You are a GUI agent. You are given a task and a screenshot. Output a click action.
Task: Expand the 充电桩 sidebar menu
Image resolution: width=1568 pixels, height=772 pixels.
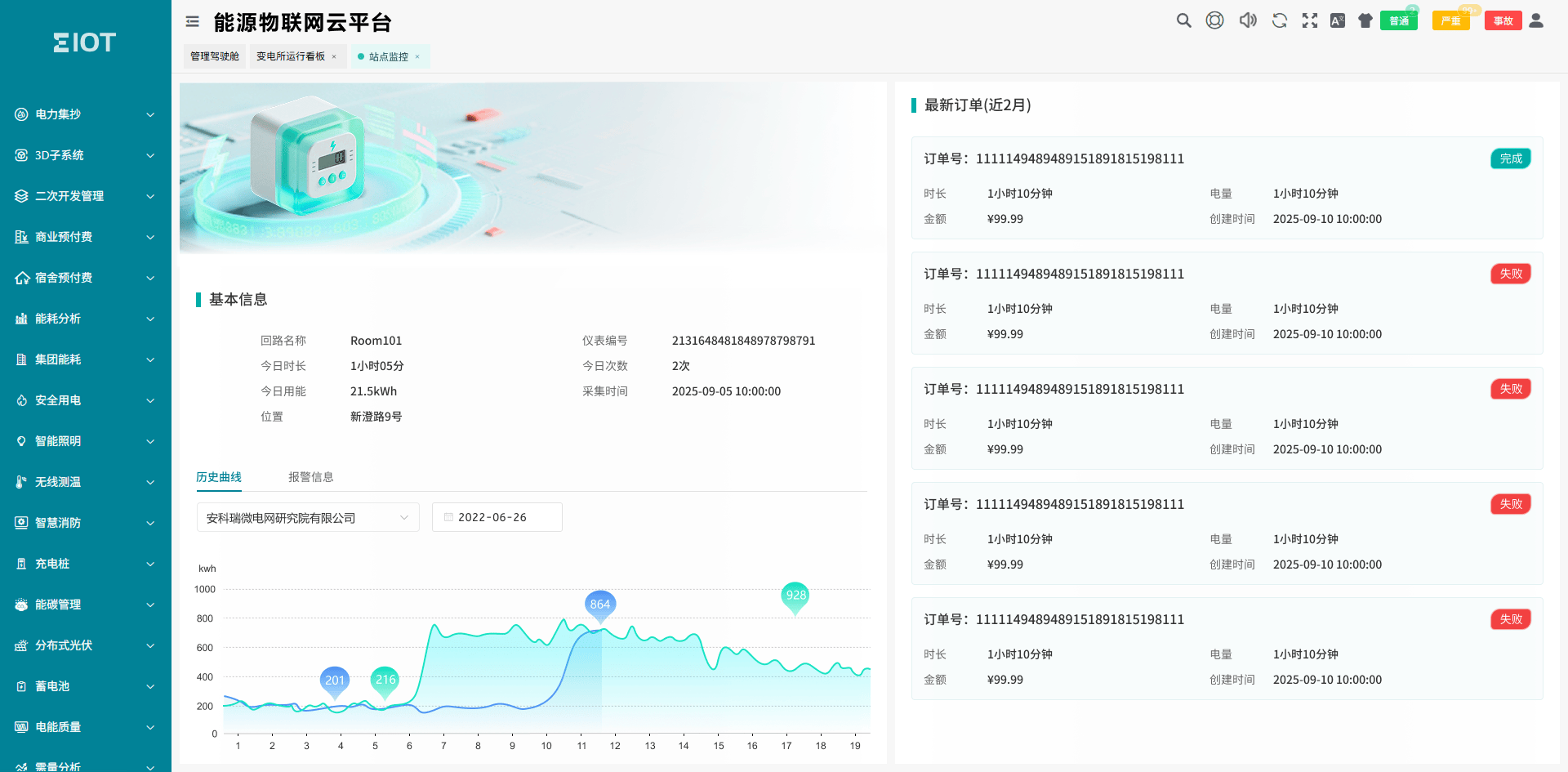(x=85, y=564)
